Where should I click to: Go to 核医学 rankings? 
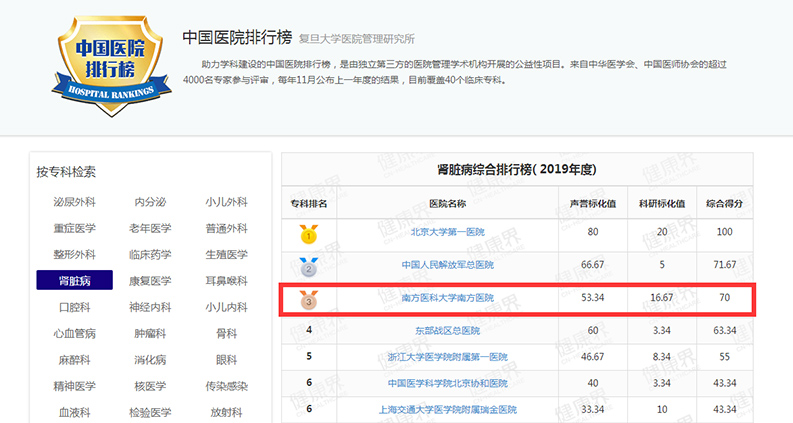[150, 386]
